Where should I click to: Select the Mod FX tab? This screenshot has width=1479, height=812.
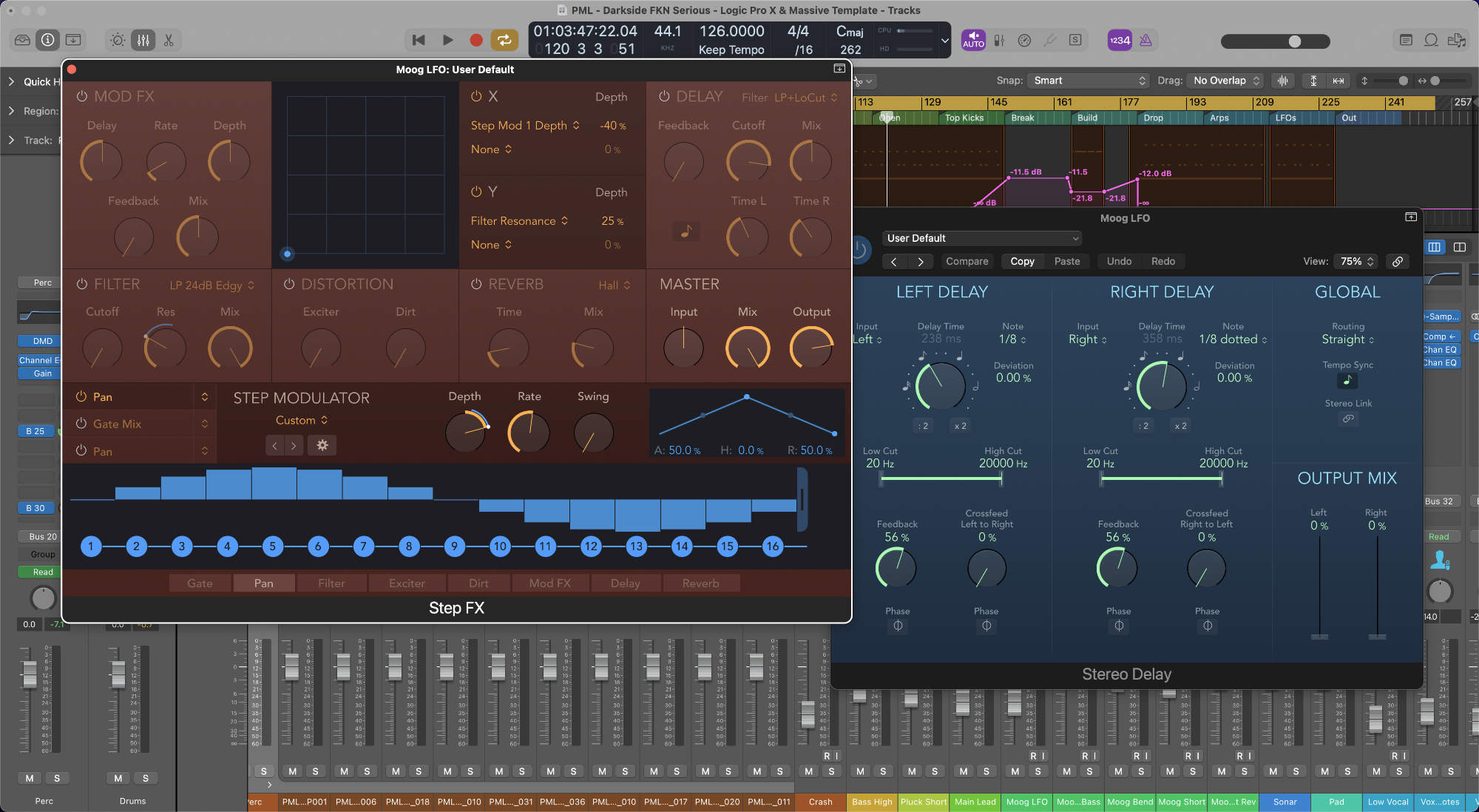tap(549, 583)
